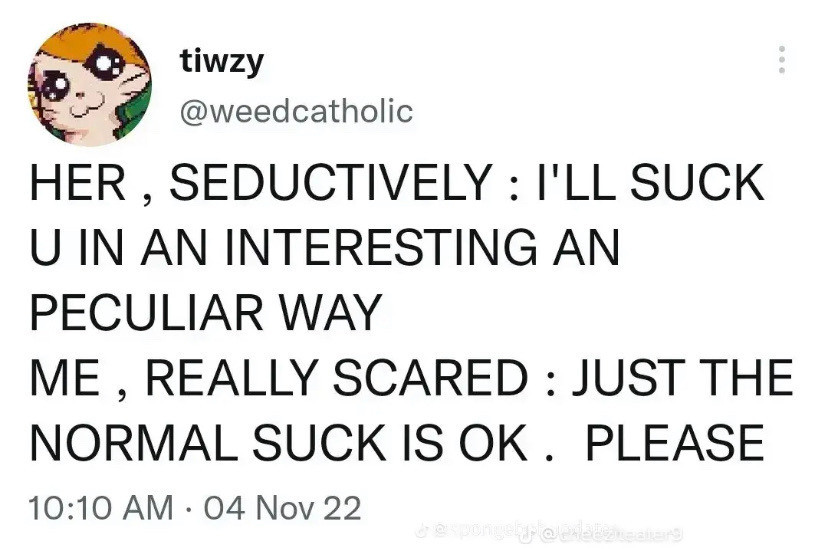Viewport: 828px width, 549px height.
Task: Expand tweet options via vertical ellipsis
Action: pos(782,59)
